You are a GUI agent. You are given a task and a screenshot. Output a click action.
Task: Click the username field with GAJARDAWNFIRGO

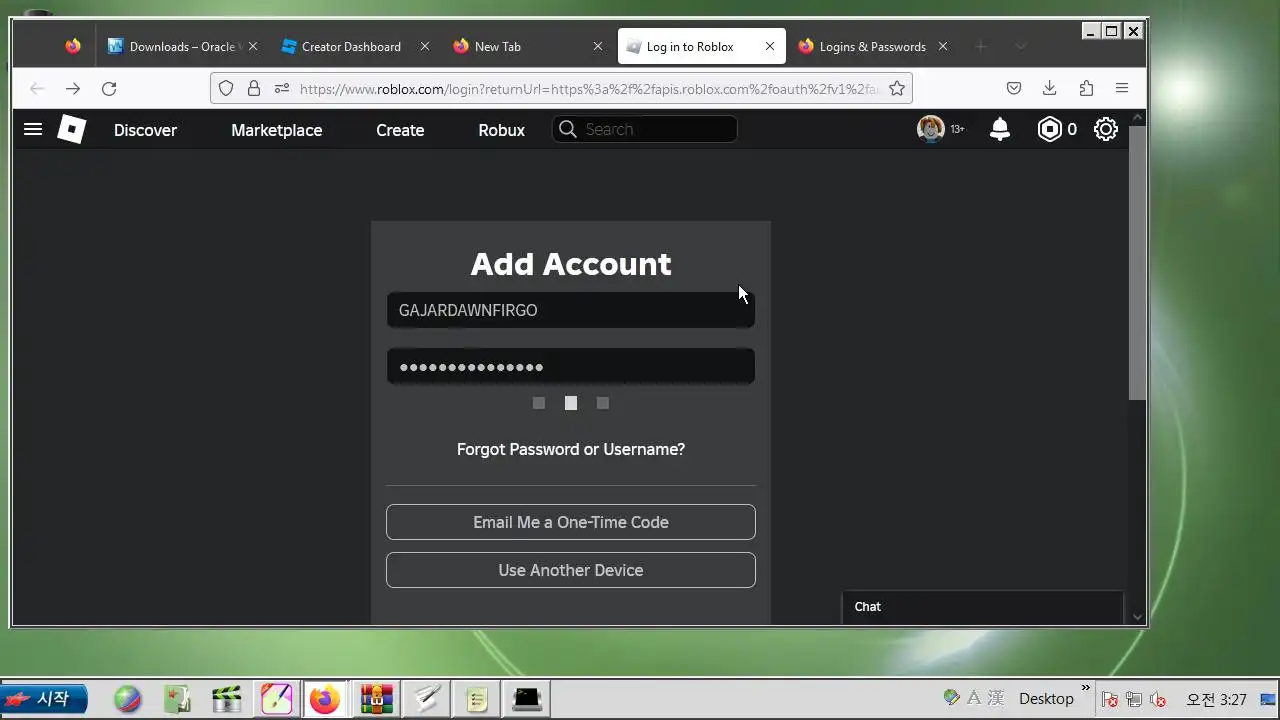click(x=571, y=310)
